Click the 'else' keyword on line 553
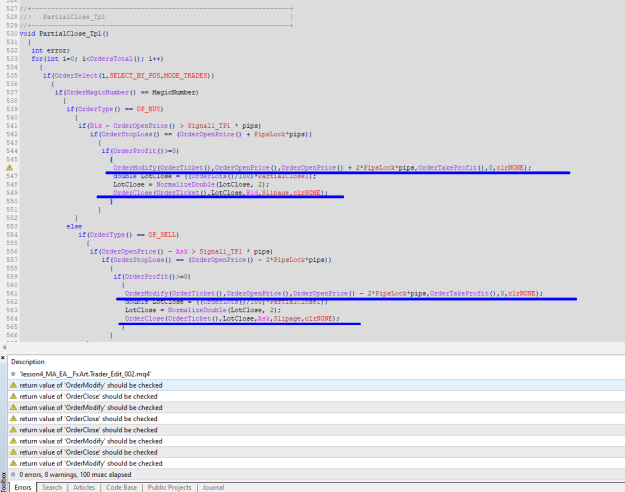 tap(74, 226)
